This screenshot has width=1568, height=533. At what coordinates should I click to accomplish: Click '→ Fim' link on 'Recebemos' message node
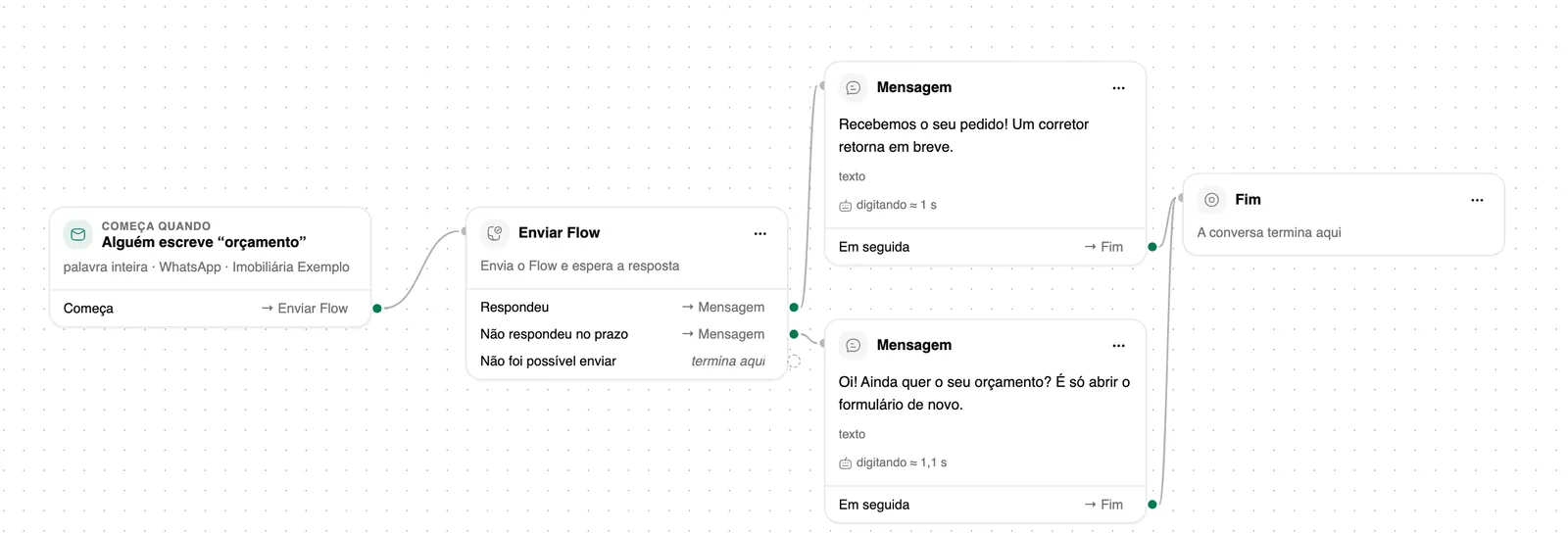click(x=1103, y=247)
